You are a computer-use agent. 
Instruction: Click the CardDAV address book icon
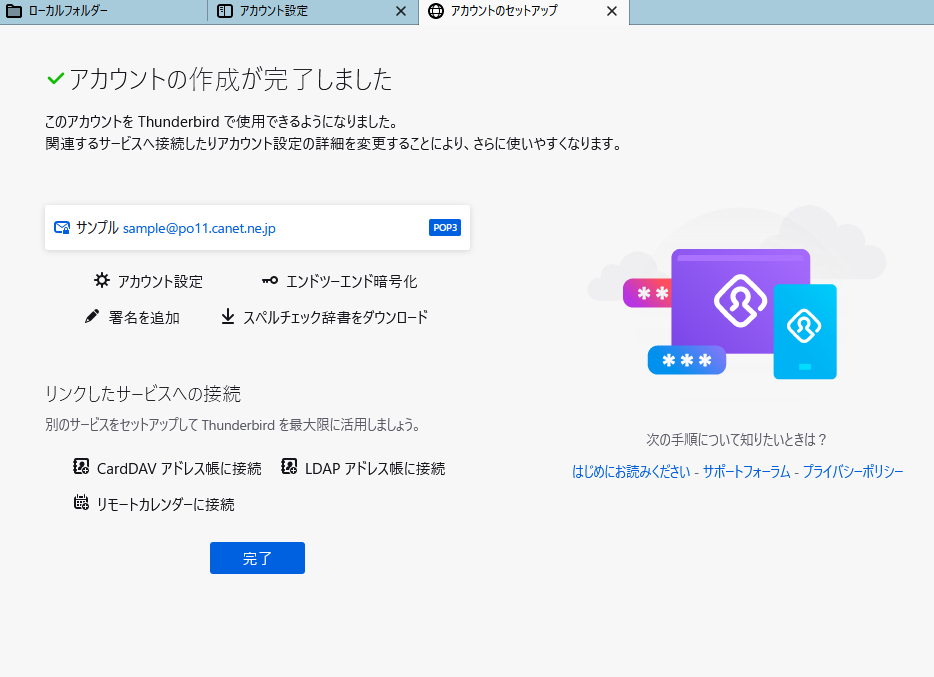click(x=81, y=467)
